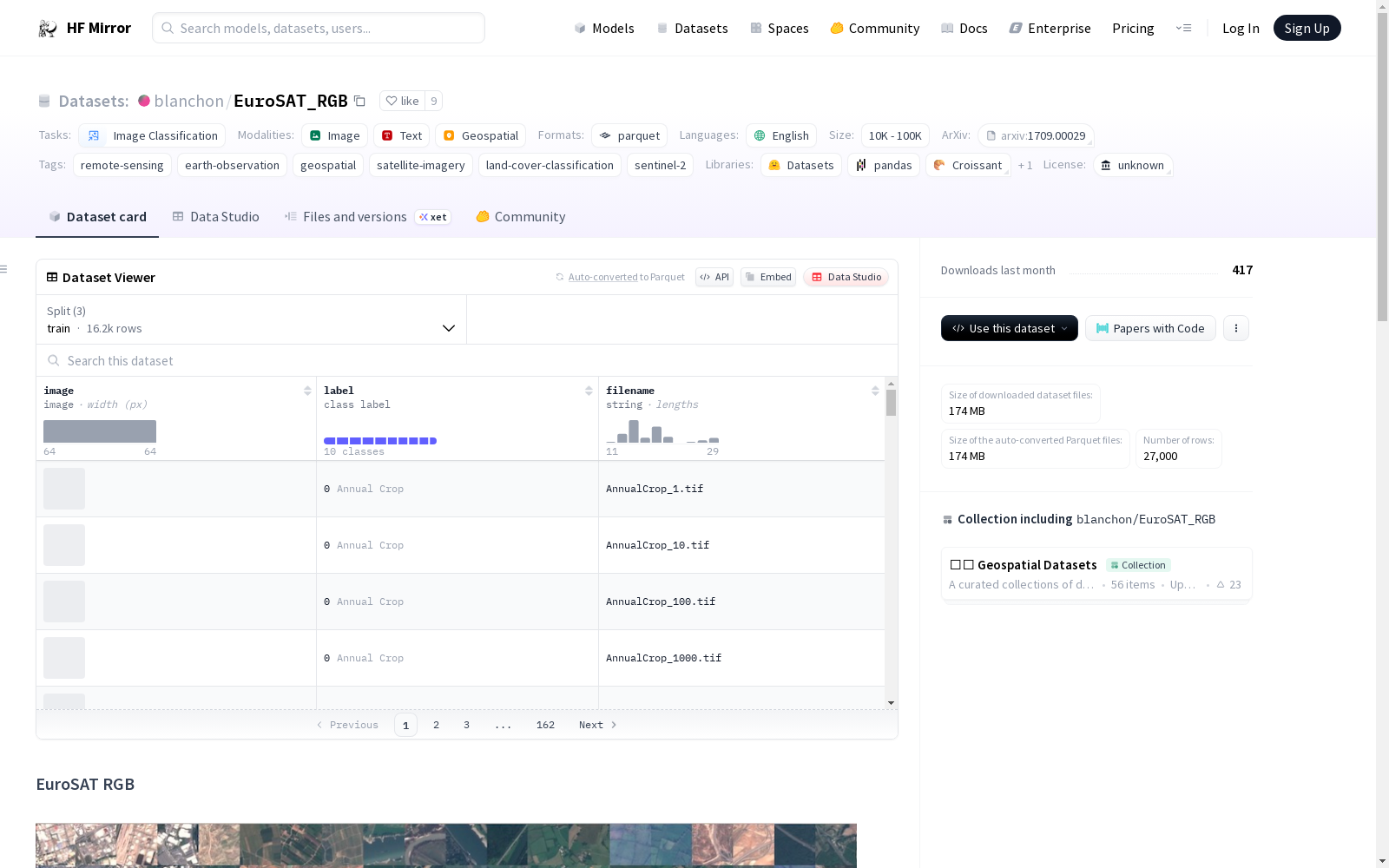This screenshot has height=868, width=1389.
Task: Sort by the filename column
Action: [875, 391]
